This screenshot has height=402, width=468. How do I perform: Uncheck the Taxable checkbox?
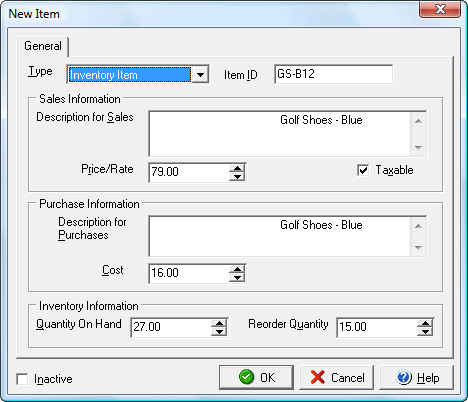(363, 170)
